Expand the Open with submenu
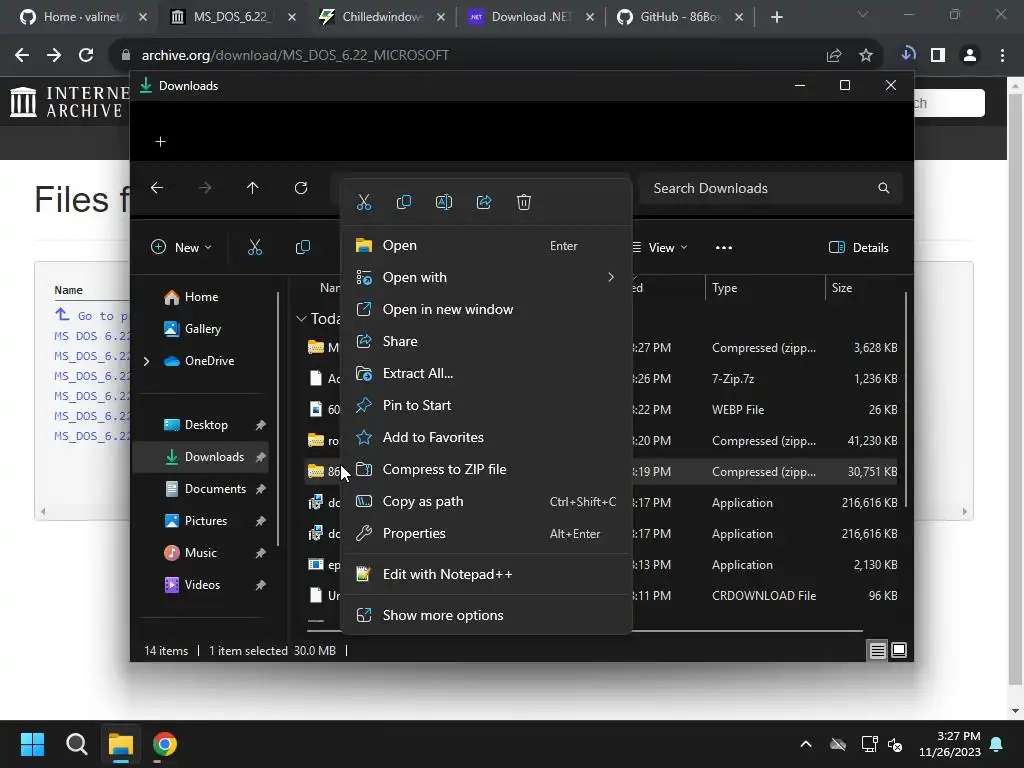 tap(486, 278)
